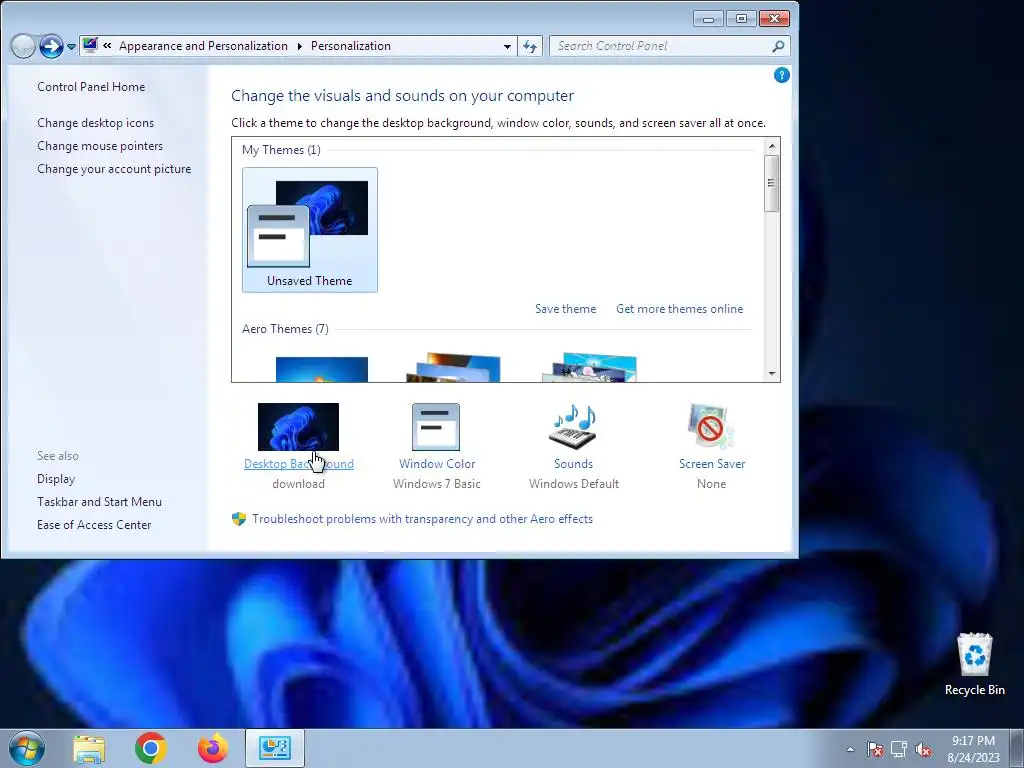
Task: Click Change your account picture
Action: (114, 168)
